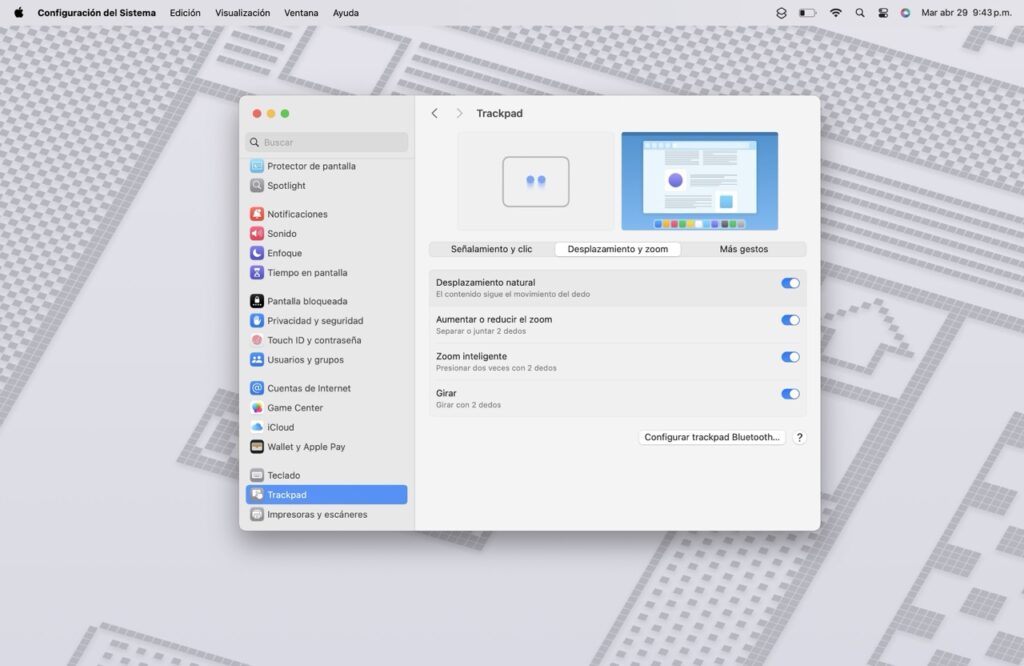Click the Buscar search field

point(327,142)
